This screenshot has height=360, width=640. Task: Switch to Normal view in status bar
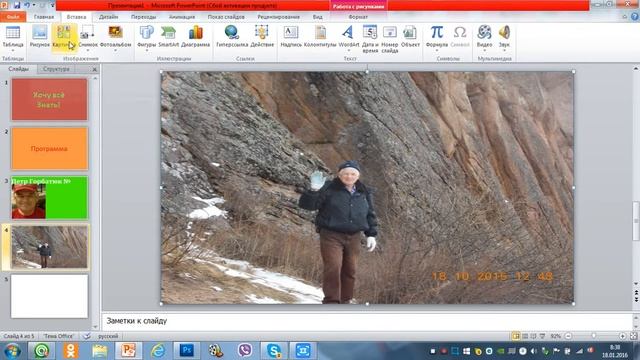pyautogui.click(x=516, y=336)
